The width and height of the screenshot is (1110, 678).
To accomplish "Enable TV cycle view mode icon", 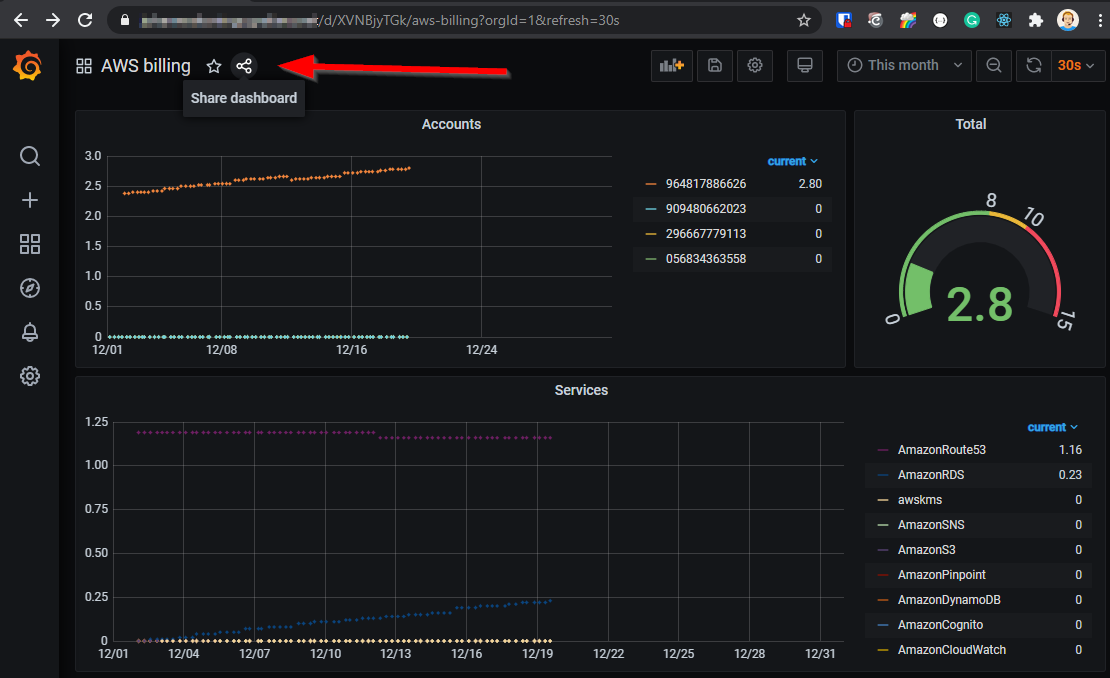I will [x=804, y=65].
